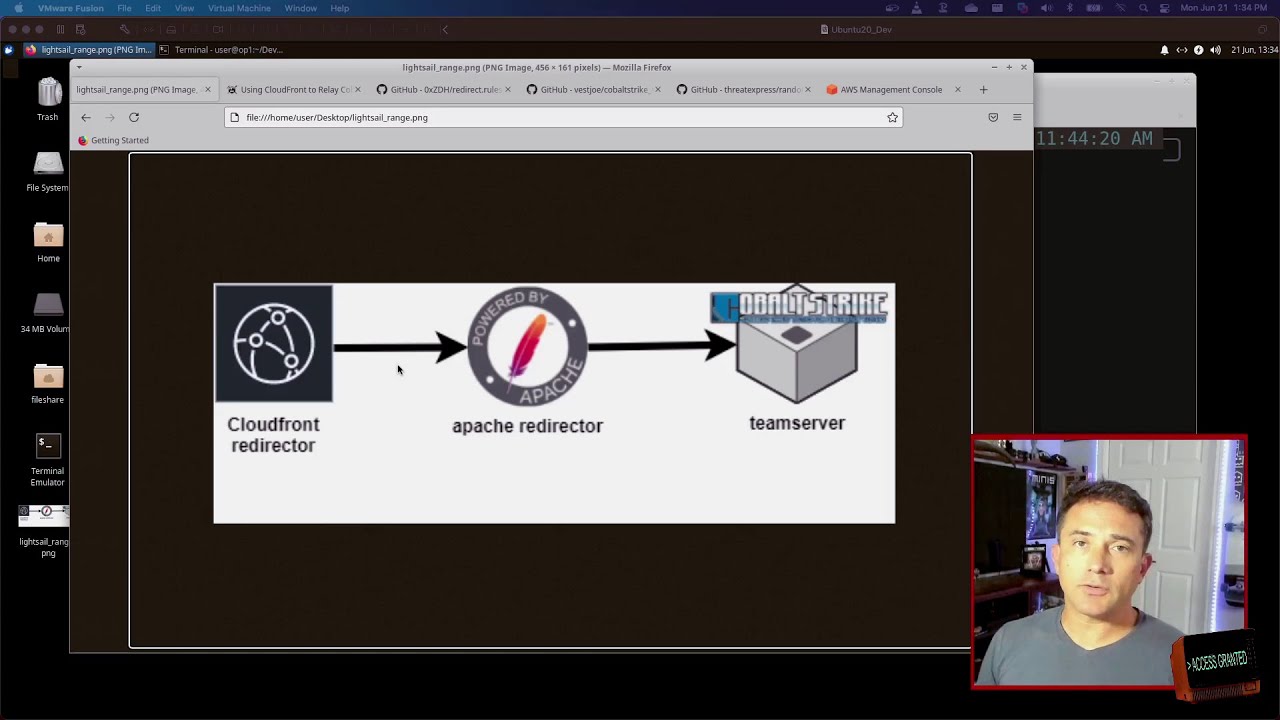Bookmark this page with star icon

pyautogui.click(x=892, y=117)
